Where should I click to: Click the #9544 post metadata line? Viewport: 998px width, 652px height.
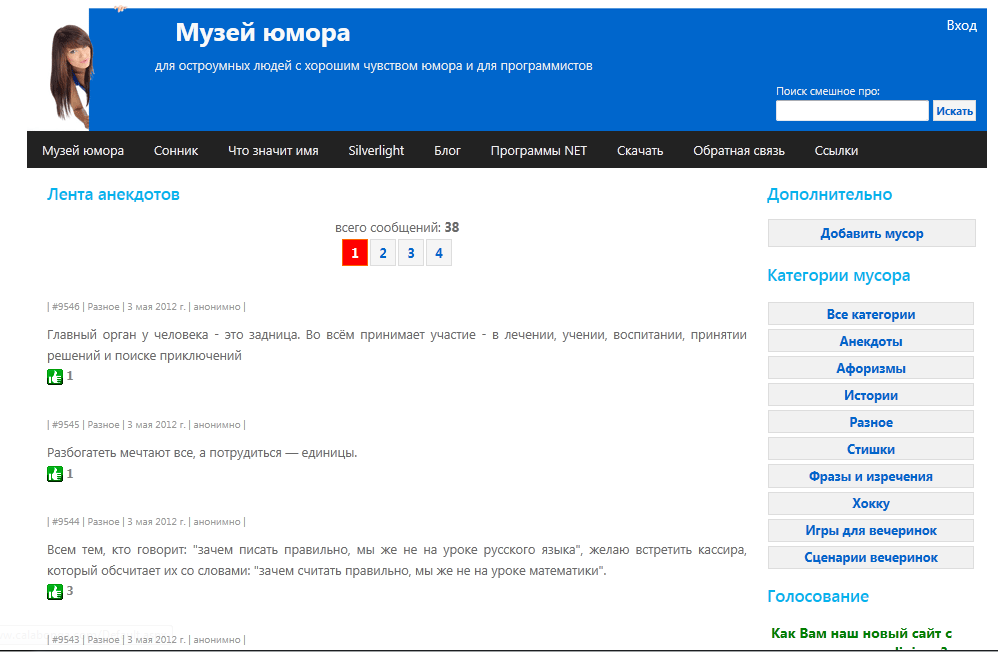pyautogui.click(x=146, y=521)
